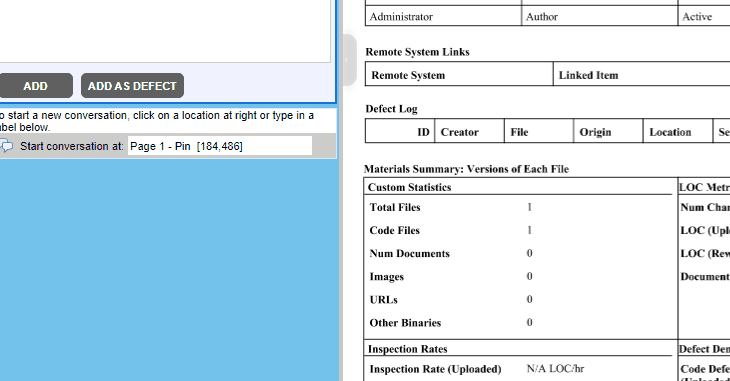The height and width of the screenshot is (381, 730).
Task: Click the Images label
Action: click(x=386, y=277)
